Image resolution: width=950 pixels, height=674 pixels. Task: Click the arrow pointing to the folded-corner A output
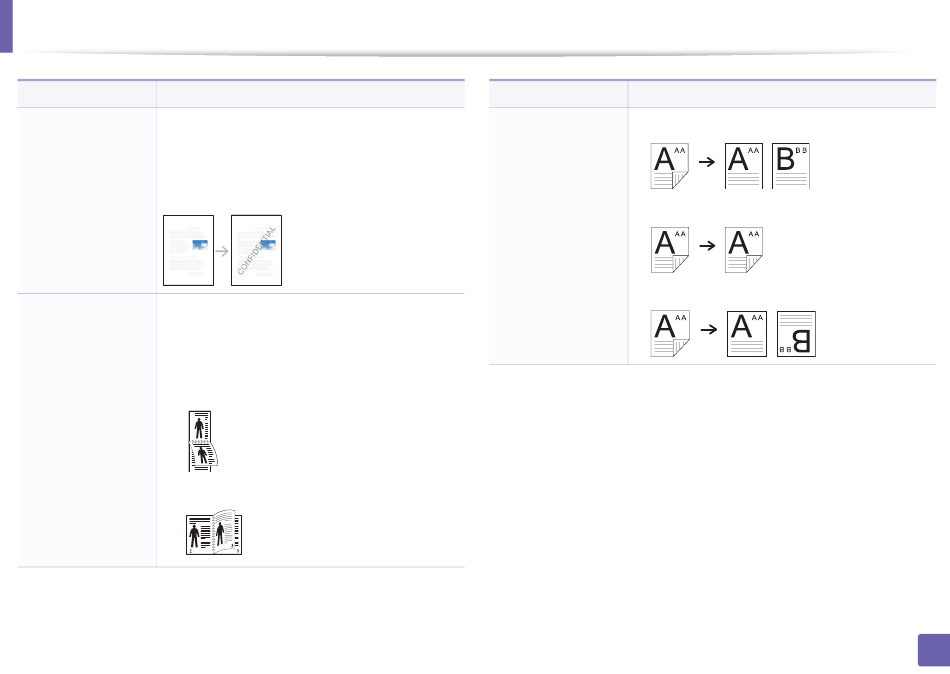(x=706, y=245)
